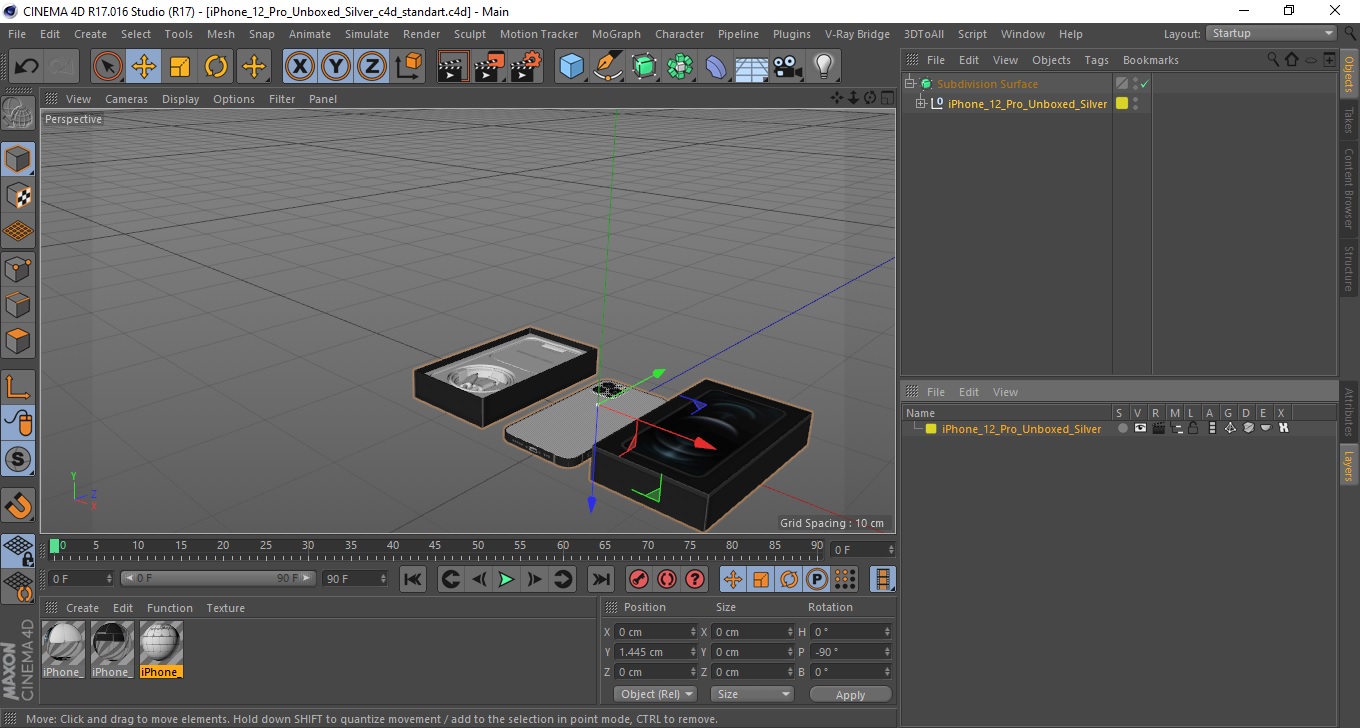The height and width of the screenshot is (728, 1360).
Task: Activate the Rotate tool
Action: [216, 67]
